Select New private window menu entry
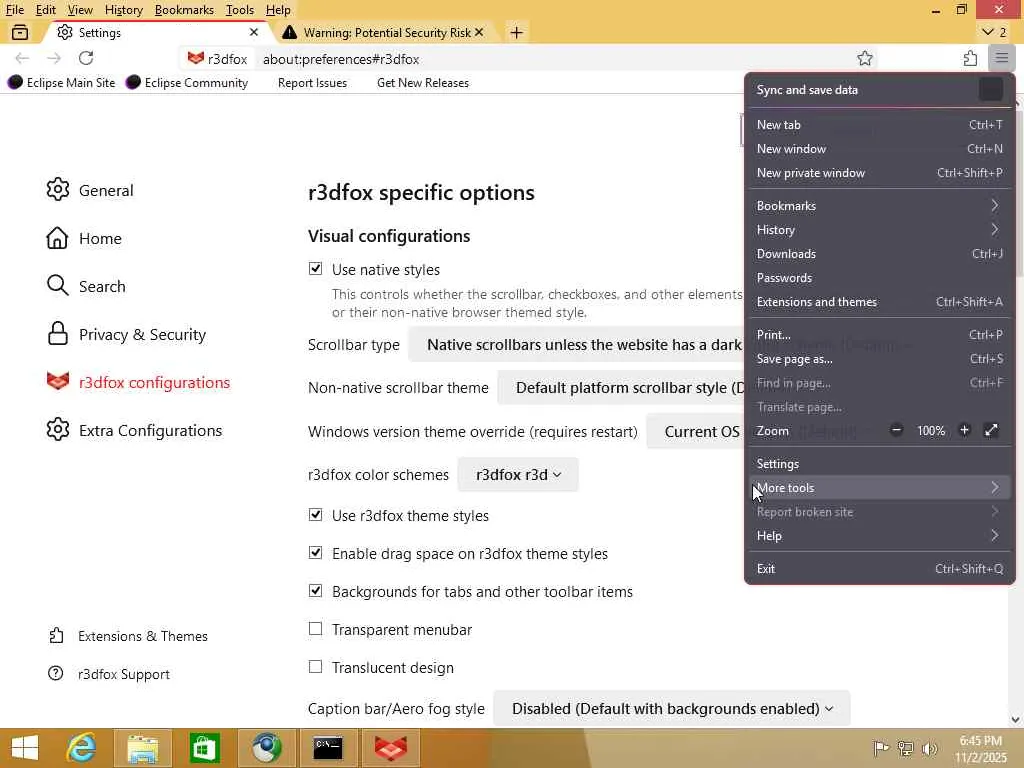Screen dimensions: 1024x768 [879, 173]
